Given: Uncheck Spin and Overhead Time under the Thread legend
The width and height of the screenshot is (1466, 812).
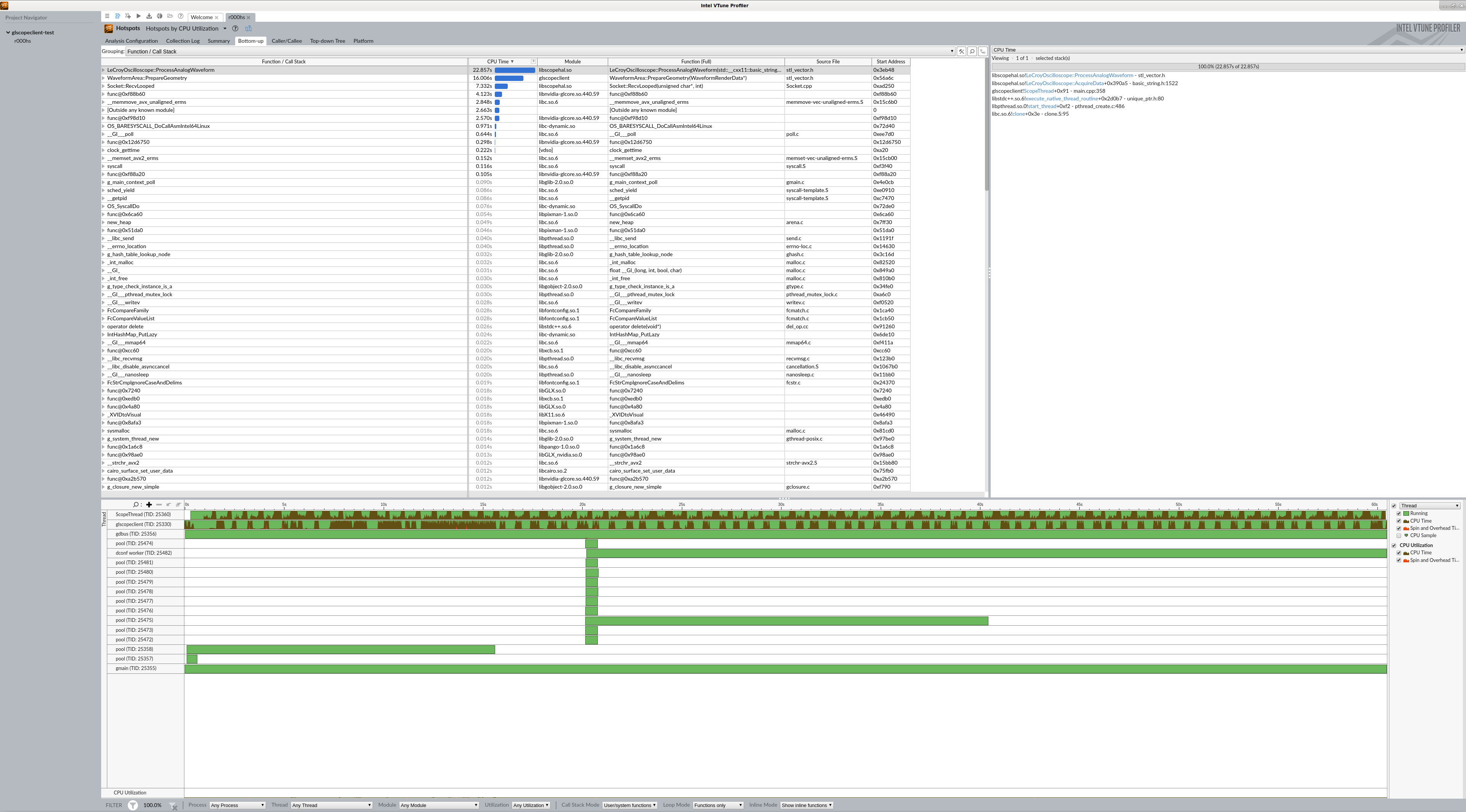Looking at the screenshot, I should click(1399, 529).
